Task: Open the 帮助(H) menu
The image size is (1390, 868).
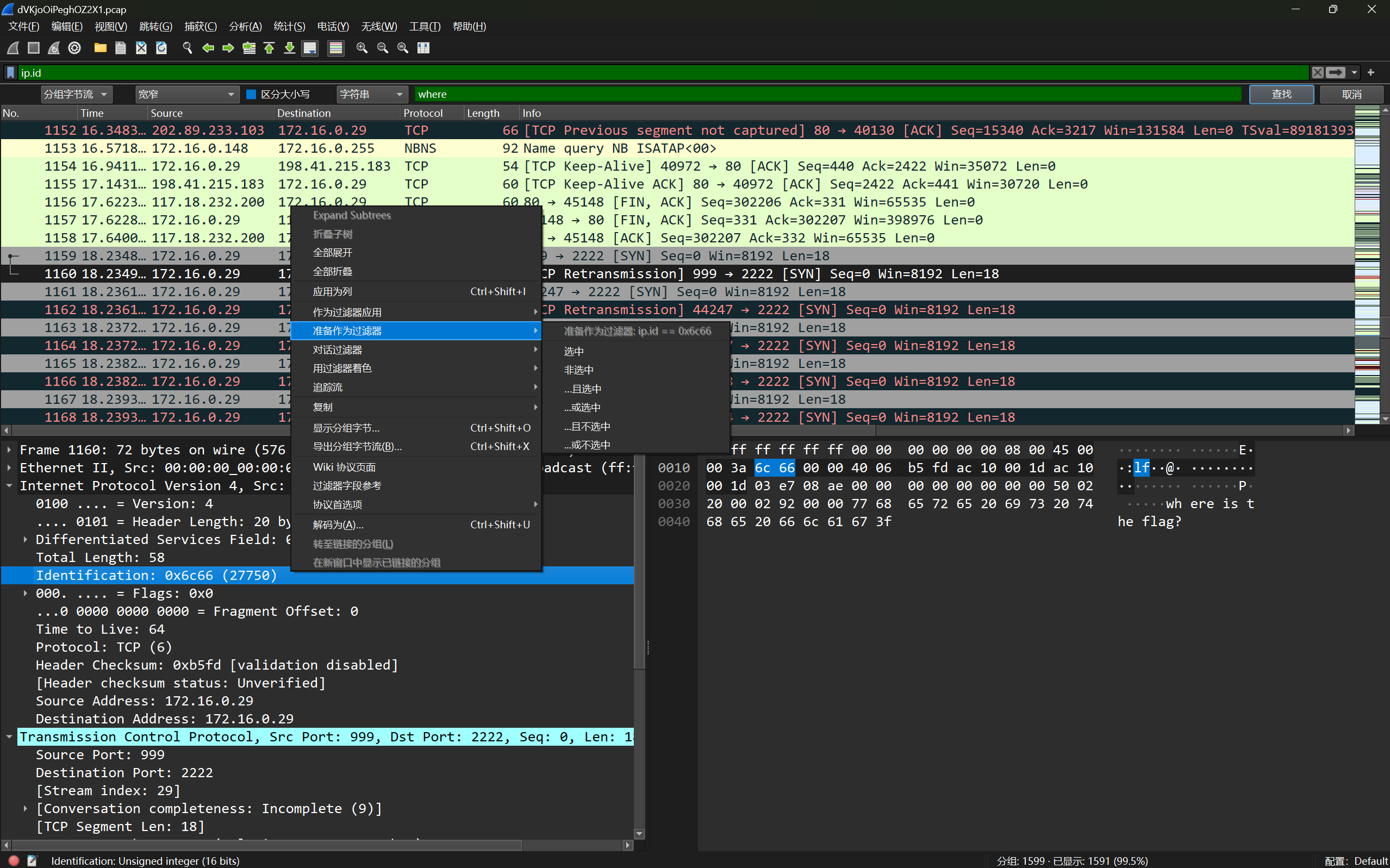Action: tap(469, 27)
